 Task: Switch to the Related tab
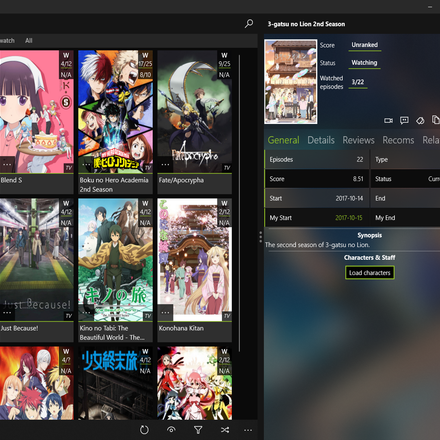(x=431, y=140)
